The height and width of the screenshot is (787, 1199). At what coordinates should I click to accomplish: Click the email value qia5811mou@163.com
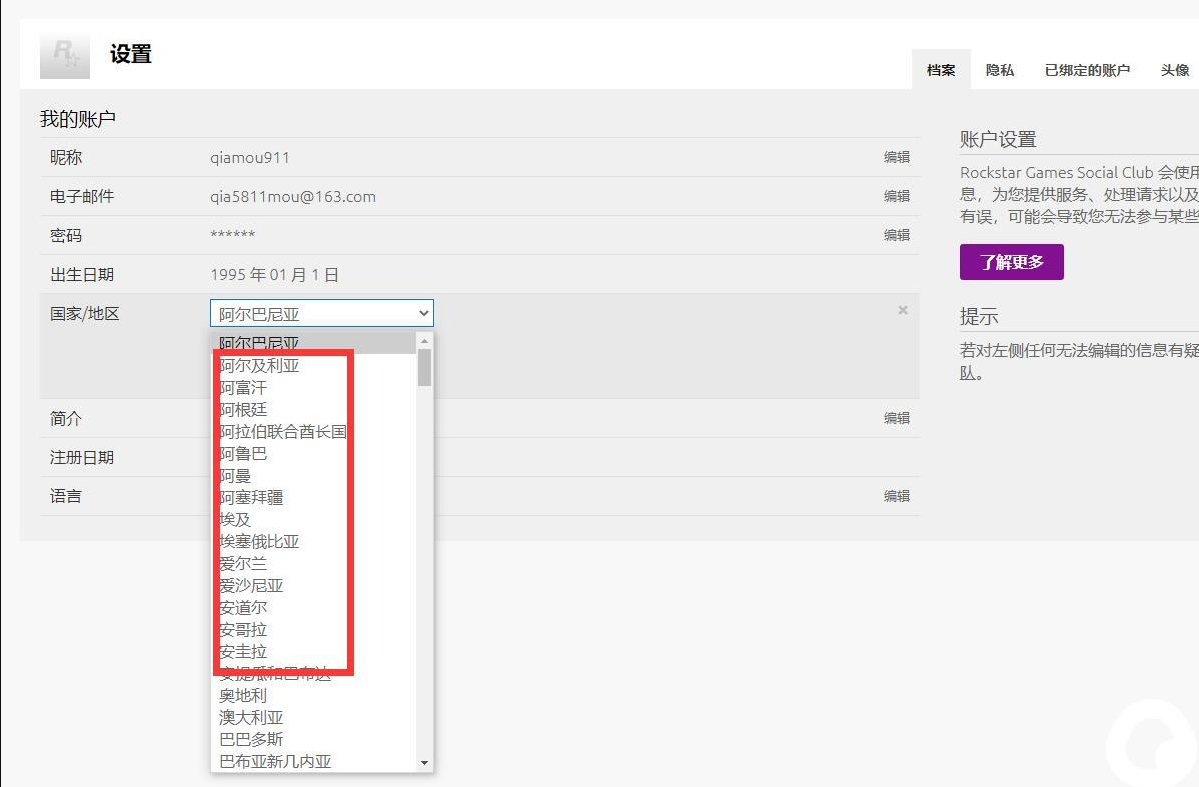[293, 197]
